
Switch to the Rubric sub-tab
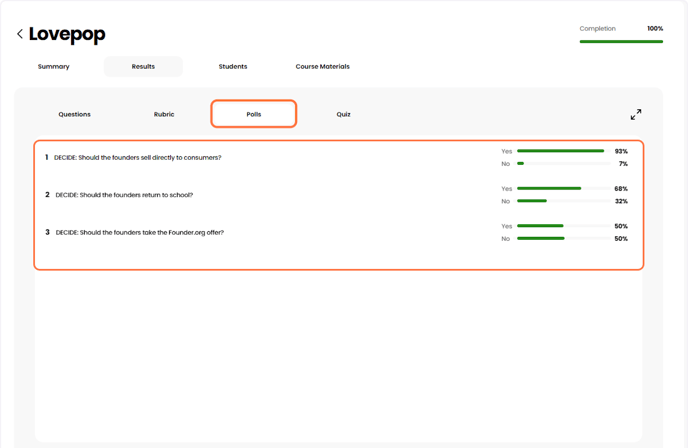tap(164, 114)
